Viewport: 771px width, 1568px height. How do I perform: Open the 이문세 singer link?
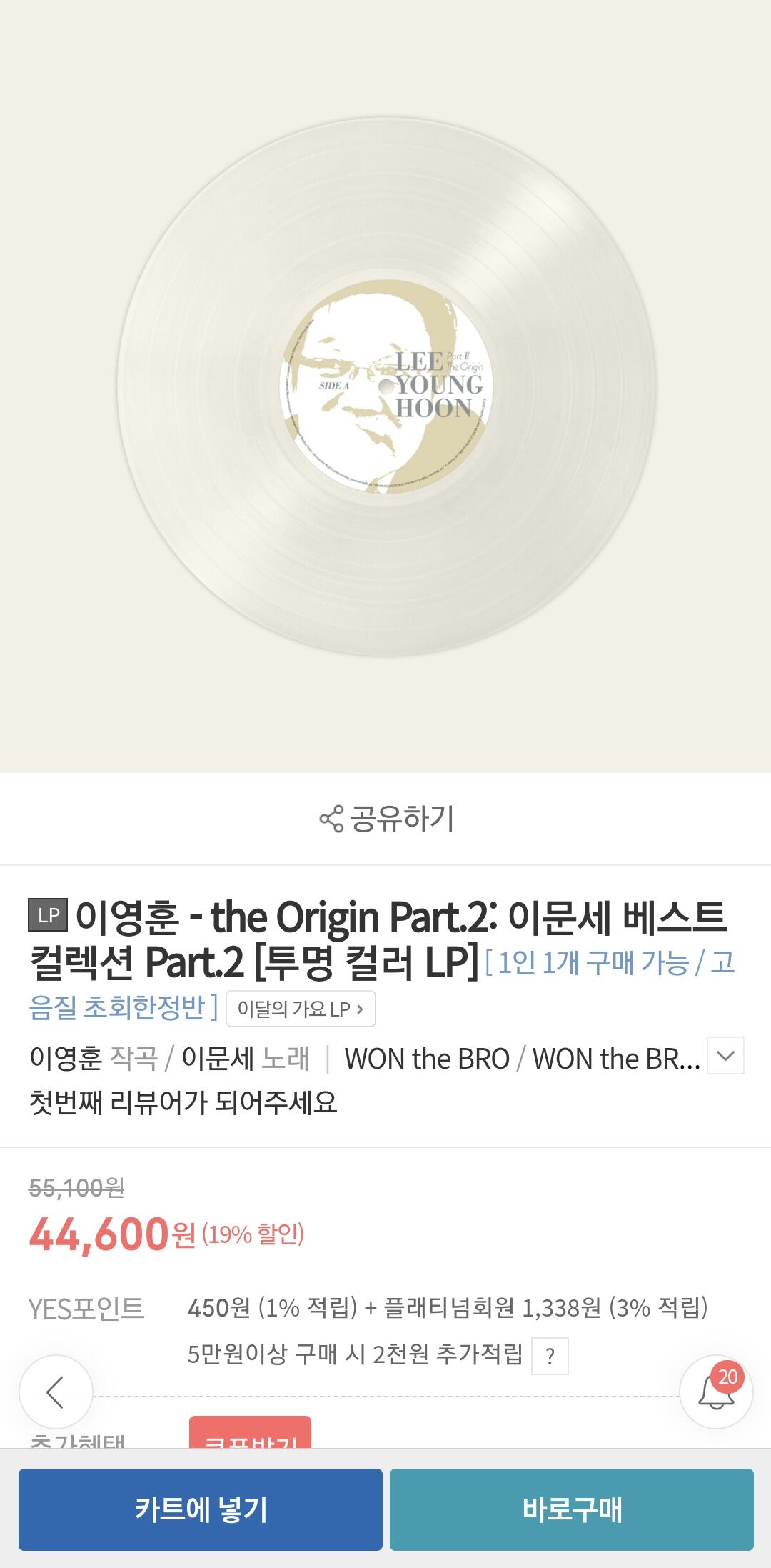pos(218,1058)
